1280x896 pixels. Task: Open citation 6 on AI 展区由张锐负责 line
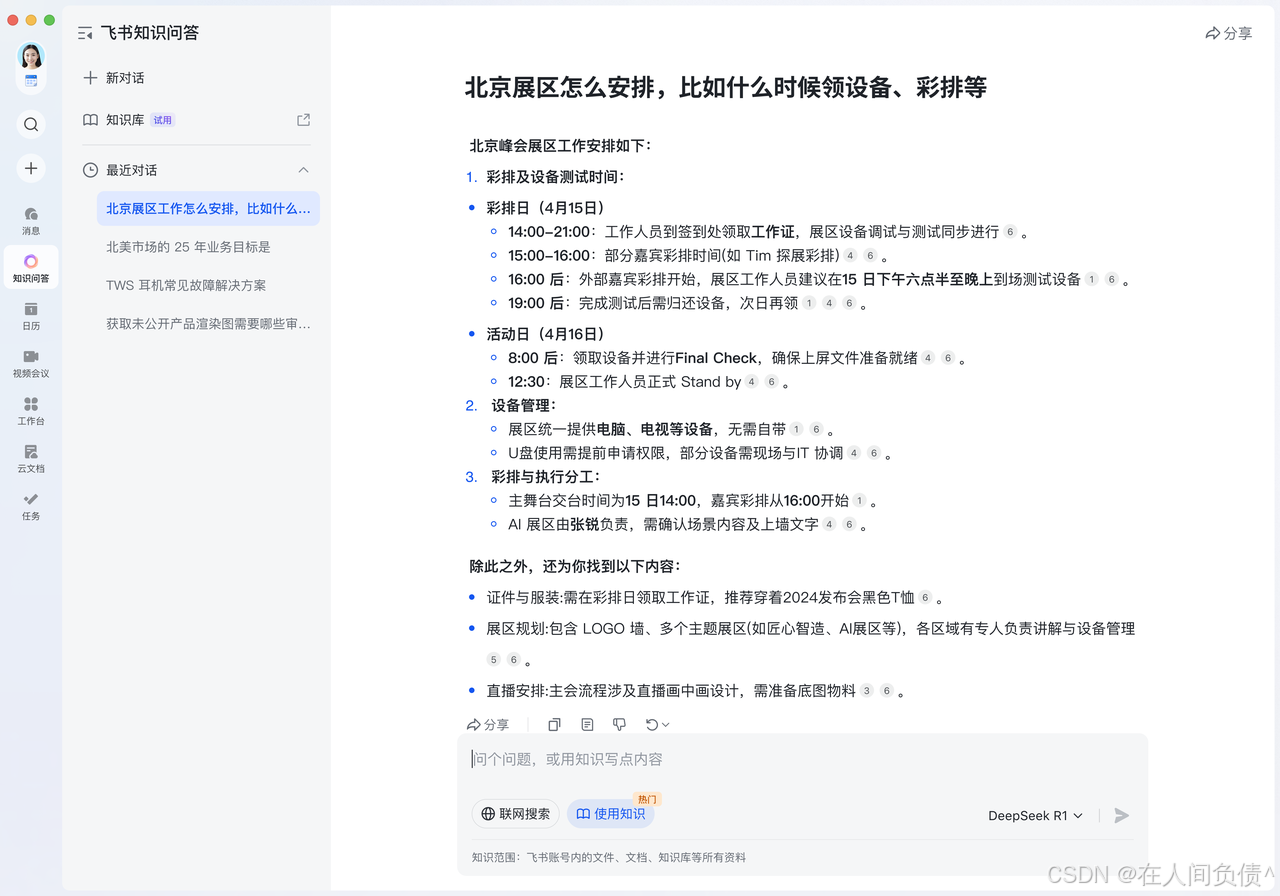coord(849,525)
